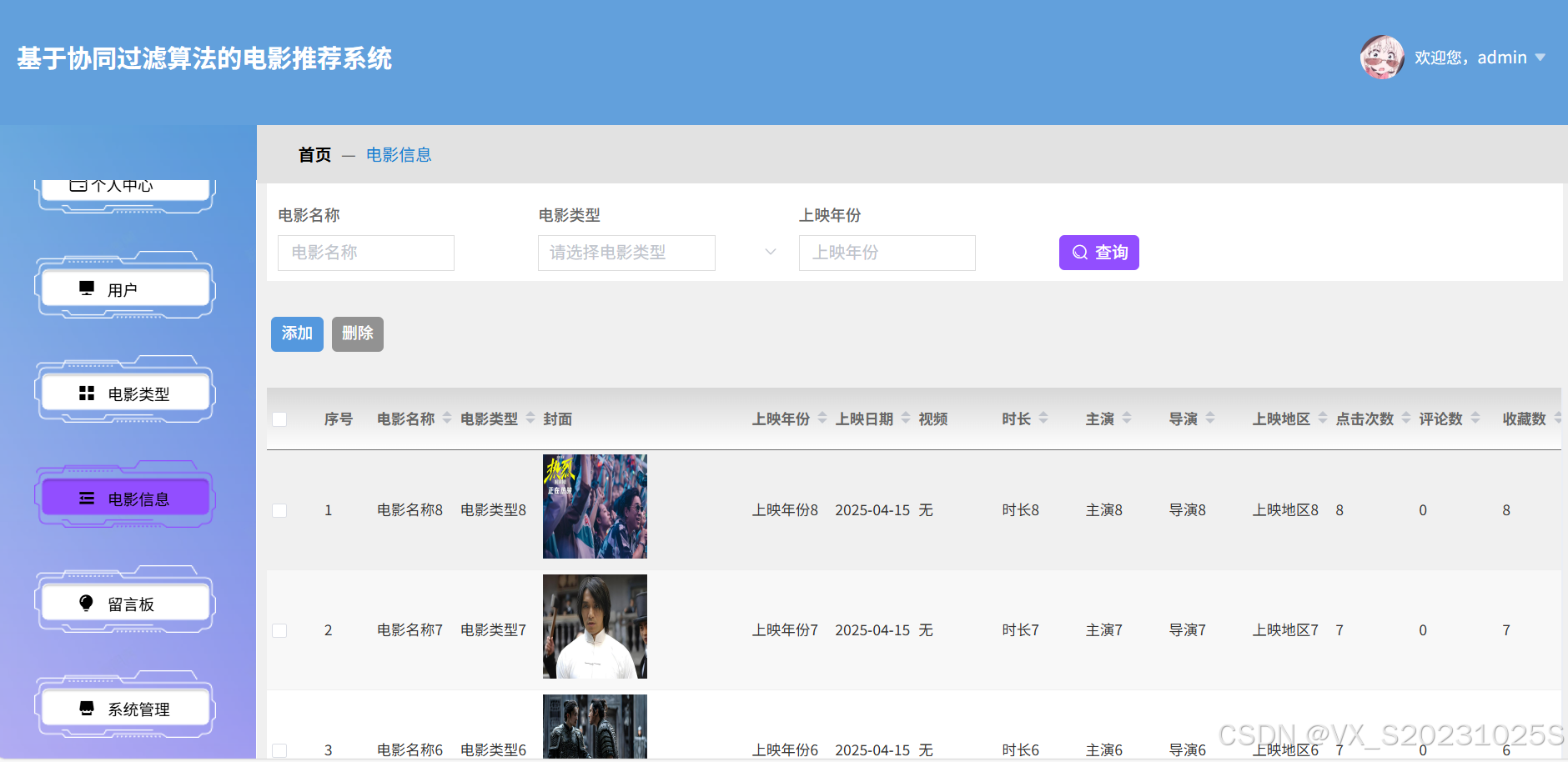Open the 电影类型 sidebar menu
The height and width of the screenshot is (762, 1568).
tap(125, 394)
